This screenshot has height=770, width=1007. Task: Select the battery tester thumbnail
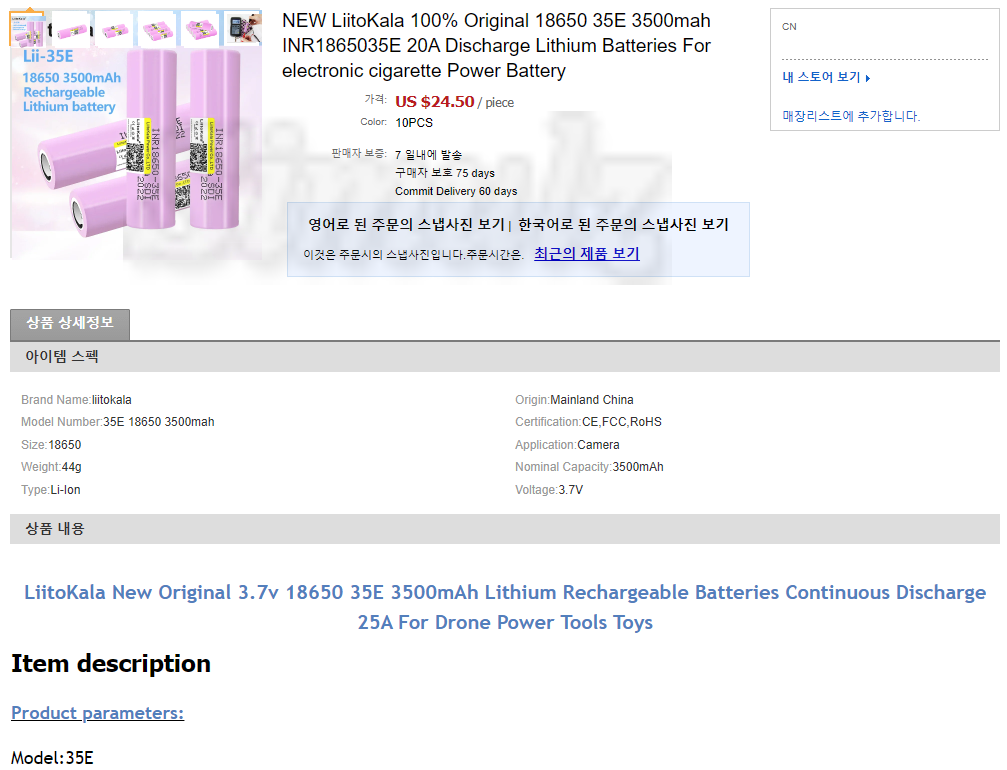[243, 28]
